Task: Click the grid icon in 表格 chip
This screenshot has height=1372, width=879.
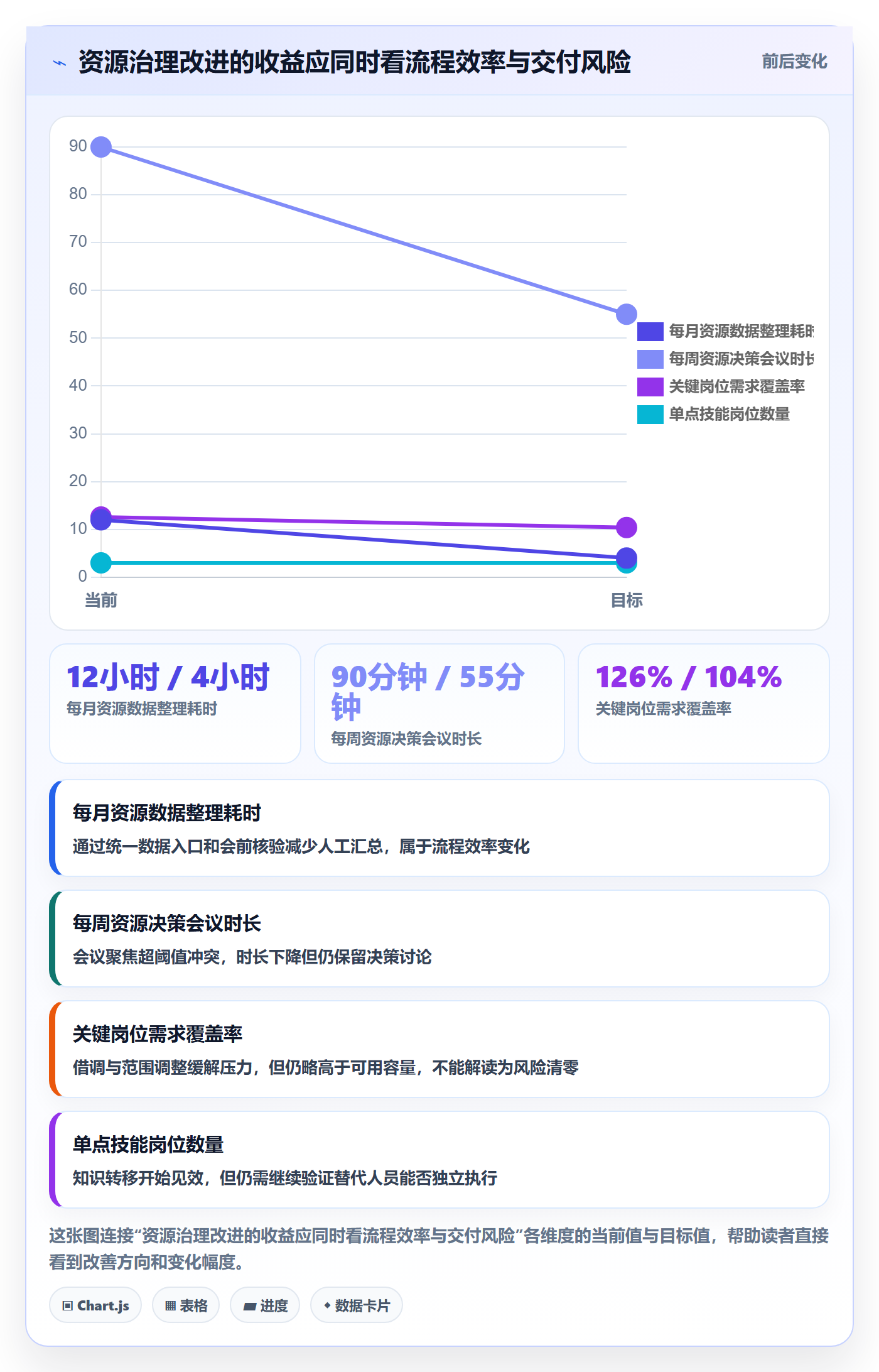Action: coord(170,1306)
